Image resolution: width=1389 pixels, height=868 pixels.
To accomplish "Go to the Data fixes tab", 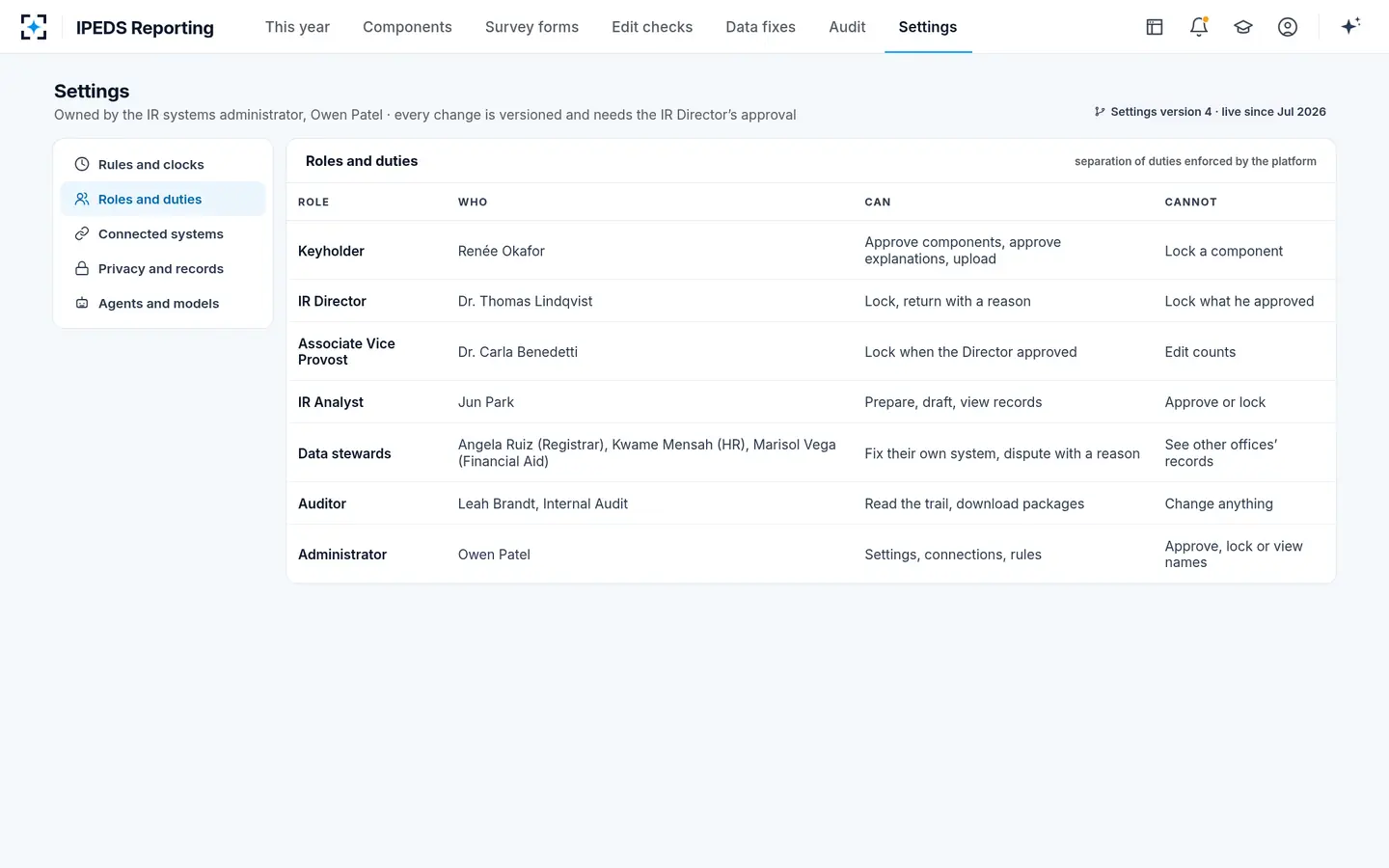I will click(x=761, y=27).
